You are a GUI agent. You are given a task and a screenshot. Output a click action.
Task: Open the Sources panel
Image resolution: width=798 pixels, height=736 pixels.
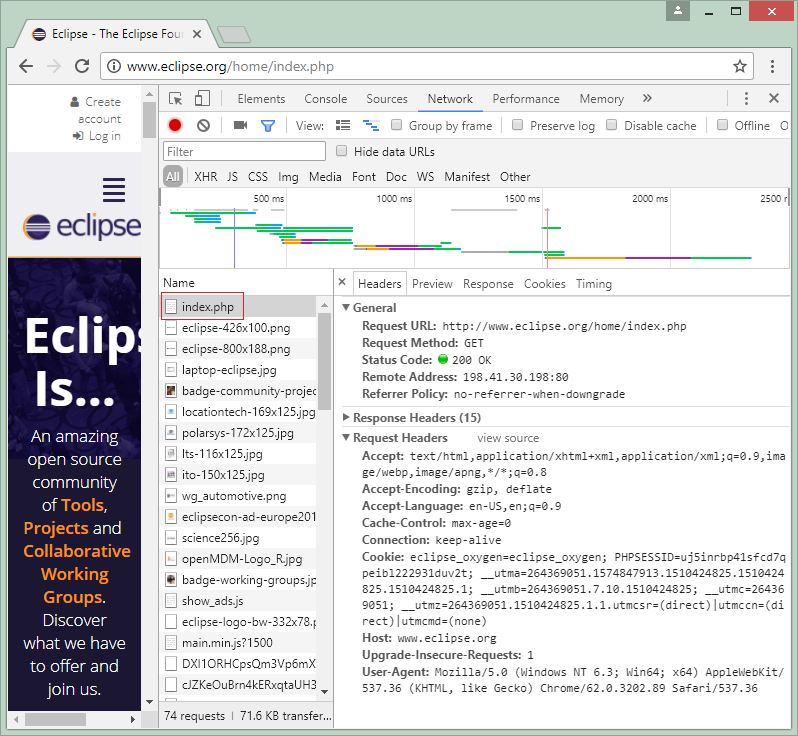[x=387, y=99]
